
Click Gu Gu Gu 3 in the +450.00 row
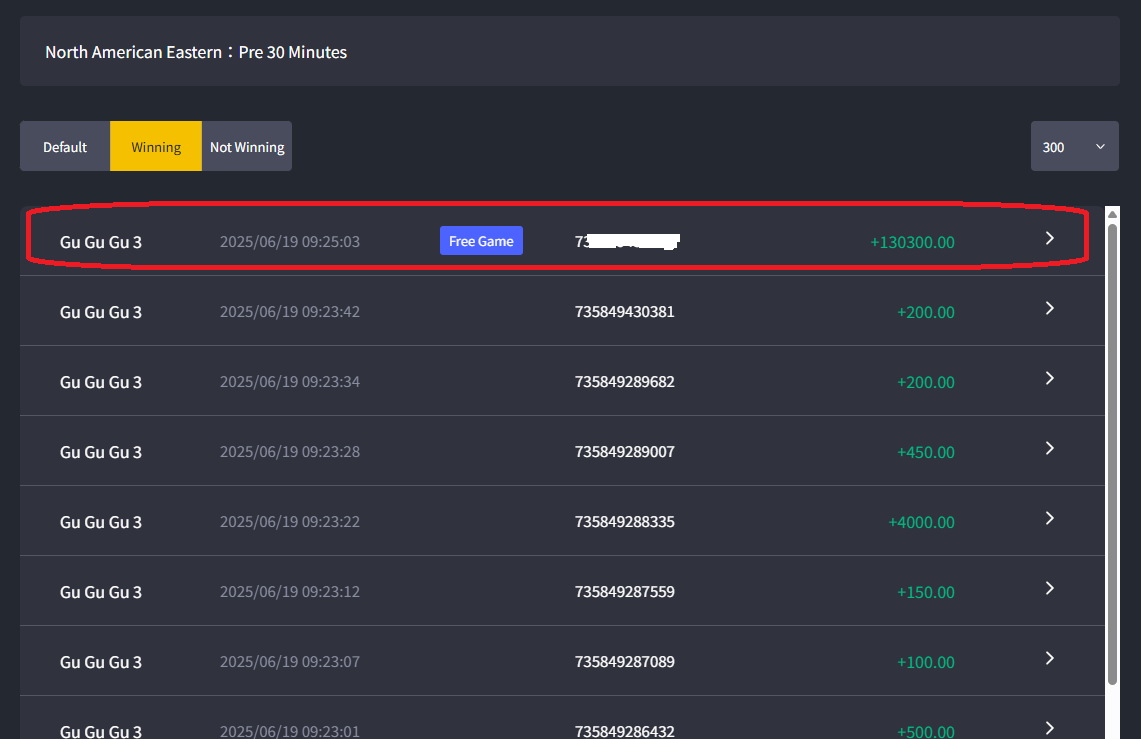click(100, 452)
